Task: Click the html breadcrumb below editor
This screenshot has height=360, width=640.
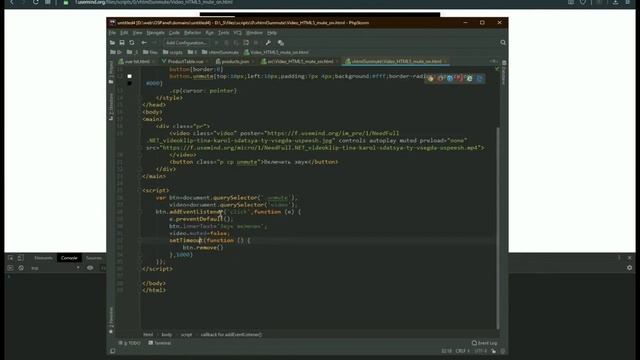Action: point(148,335)
